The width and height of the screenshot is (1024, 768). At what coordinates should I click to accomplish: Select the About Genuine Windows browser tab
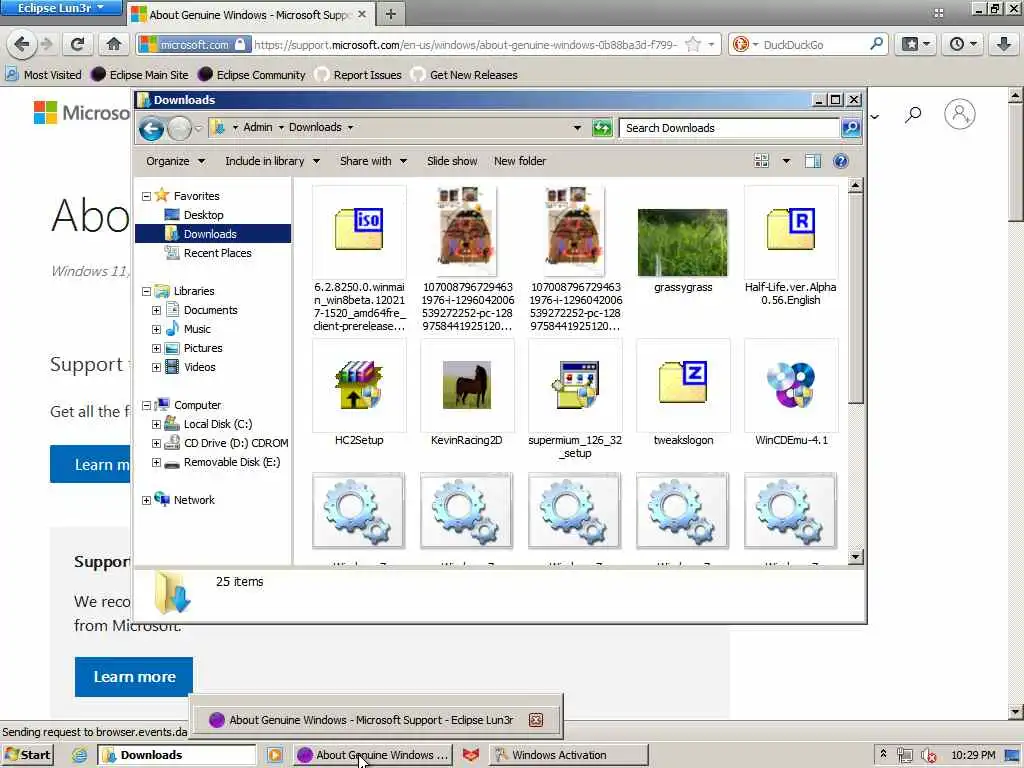pyautogui.click(x=249, y=14)
